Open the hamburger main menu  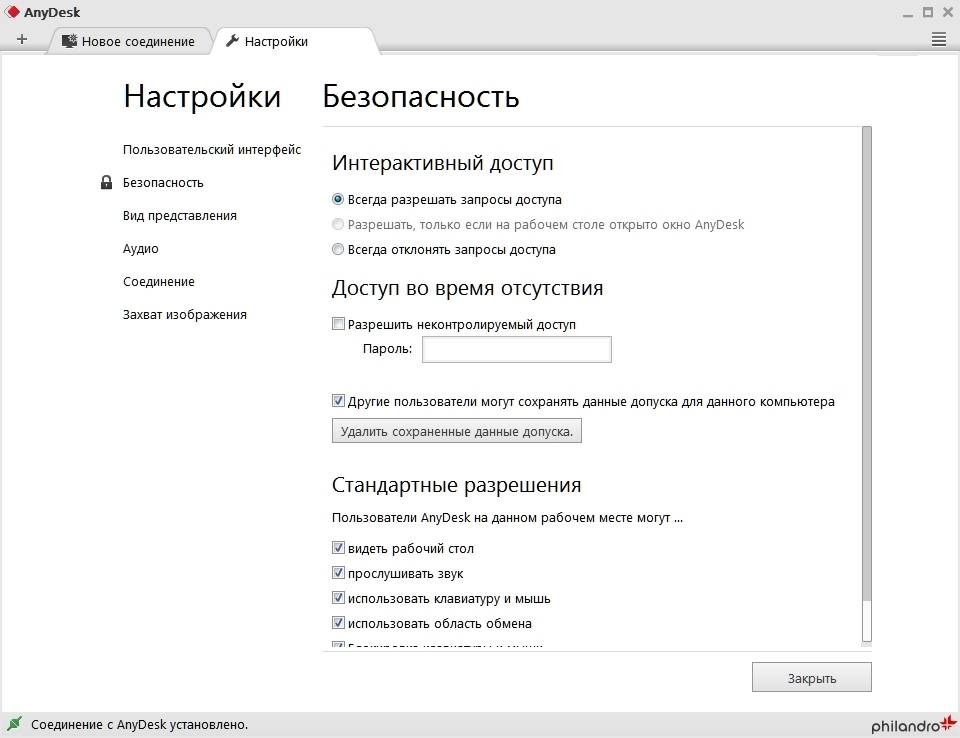[938, 40]
